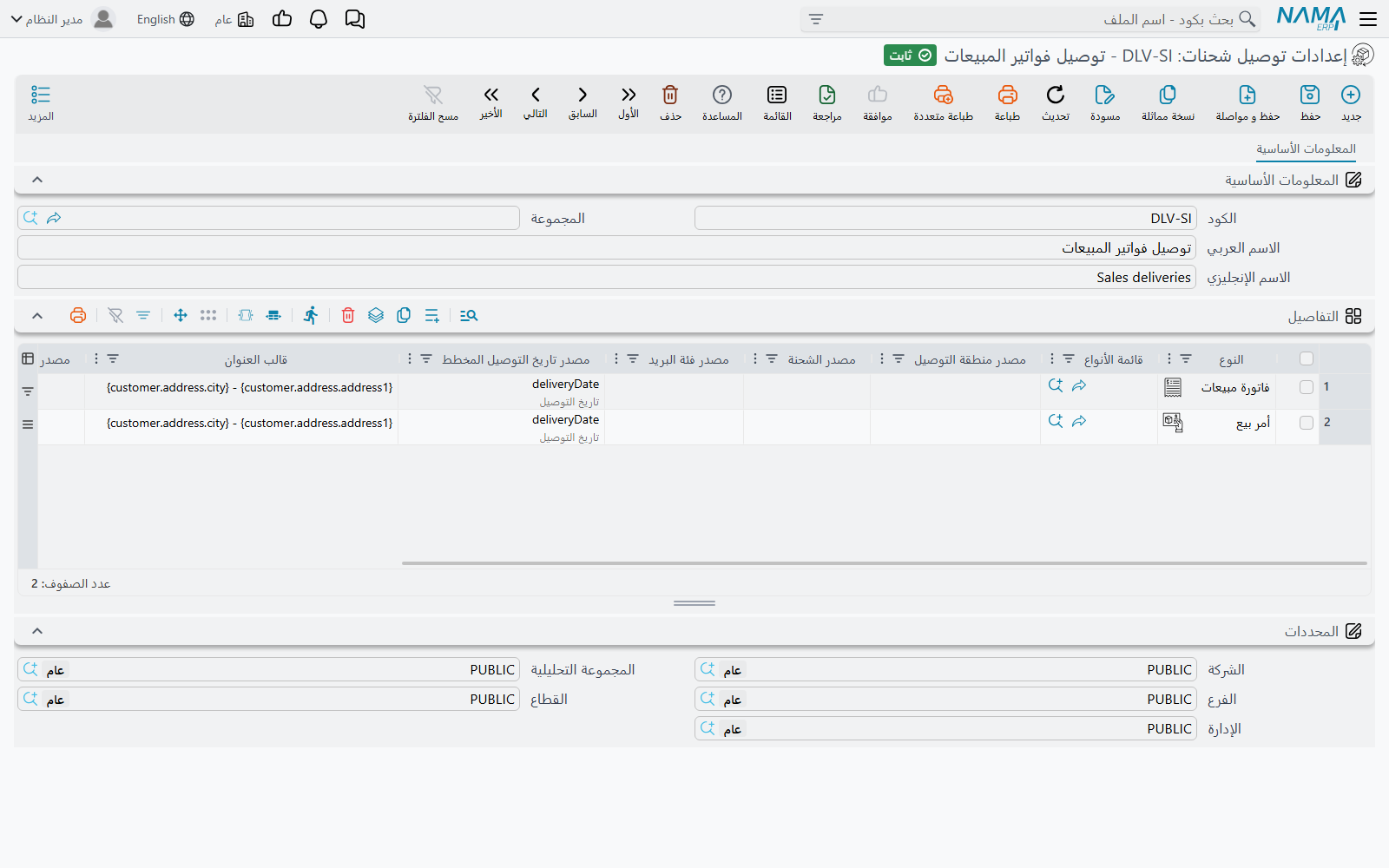Collapse the المحددات section
Screen dimensions: 1389x868
[37, 631]
